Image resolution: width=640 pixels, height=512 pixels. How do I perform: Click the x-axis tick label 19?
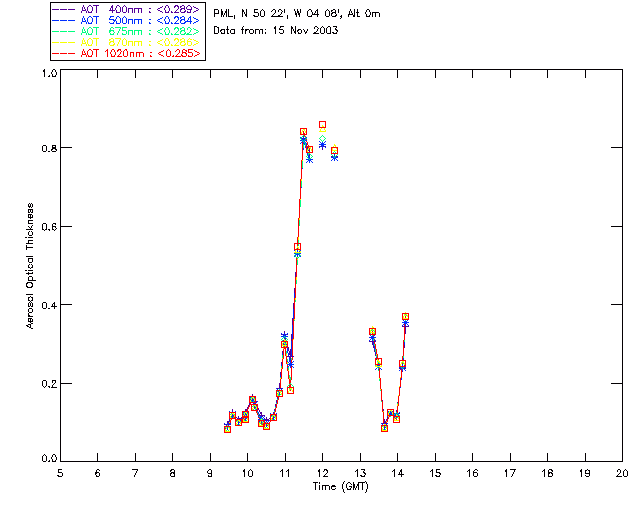point(585,473)
